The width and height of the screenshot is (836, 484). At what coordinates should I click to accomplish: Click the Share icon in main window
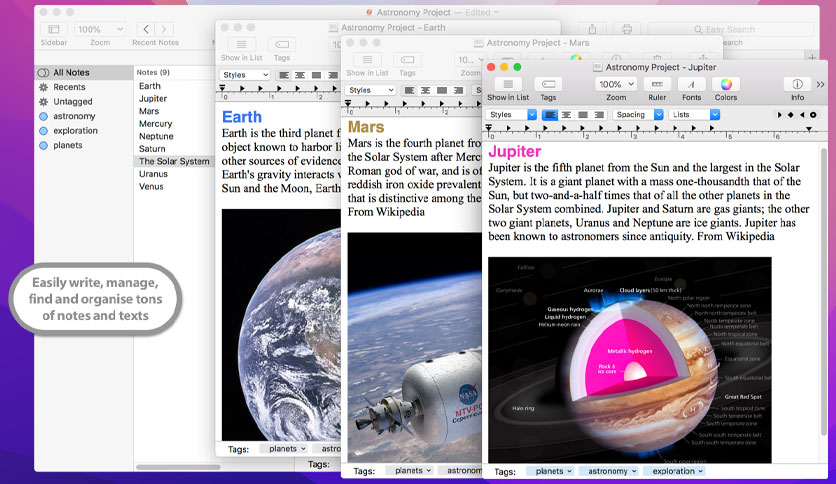point(592,29)
